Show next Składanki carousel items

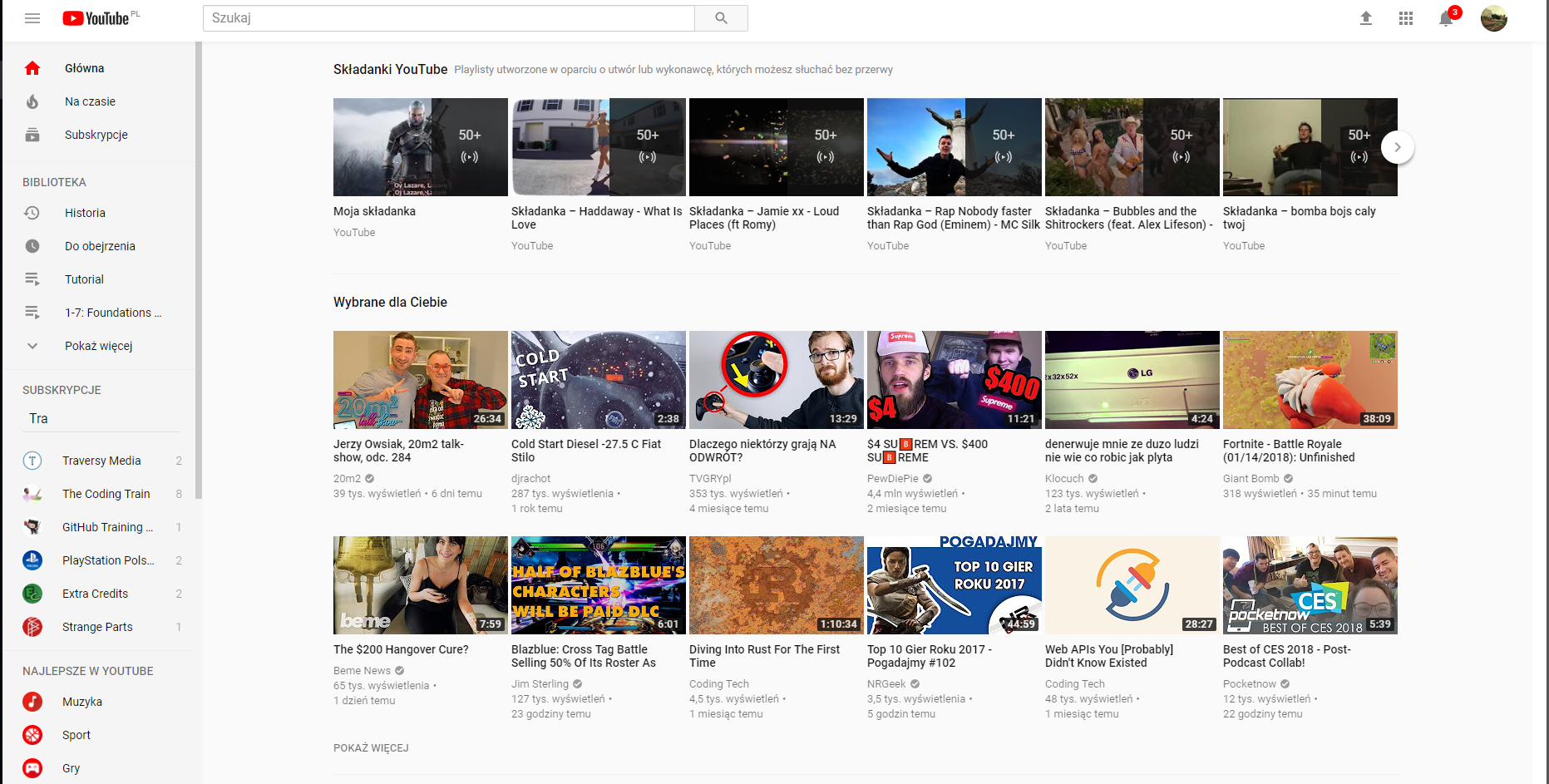1398,147
